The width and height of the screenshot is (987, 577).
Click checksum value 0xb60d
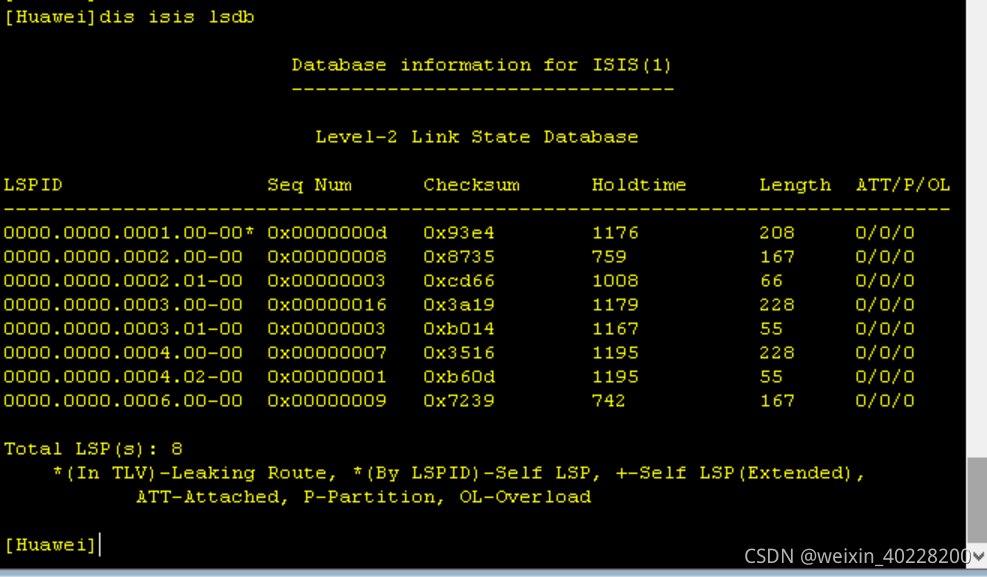coord(459,376)
